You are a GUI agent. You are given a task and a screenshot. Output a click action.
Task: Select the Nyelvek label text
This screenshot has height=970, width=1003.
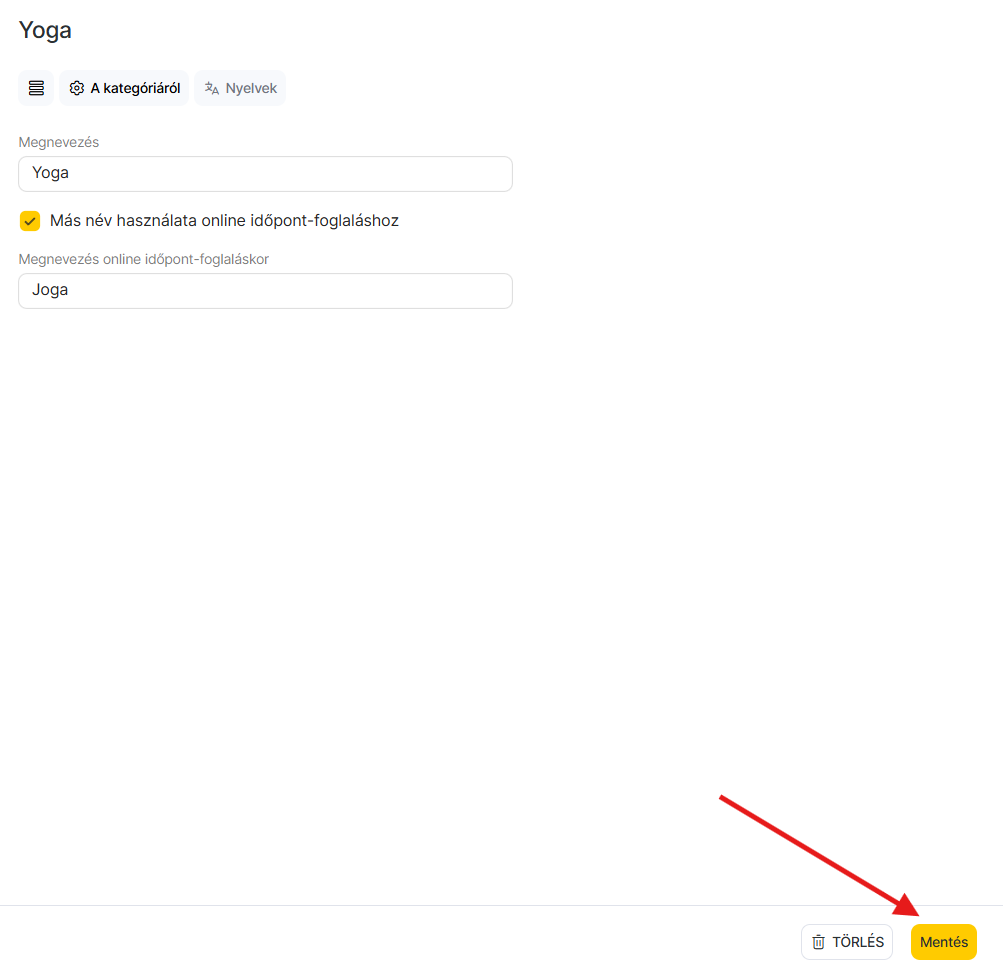coord(251,88)
